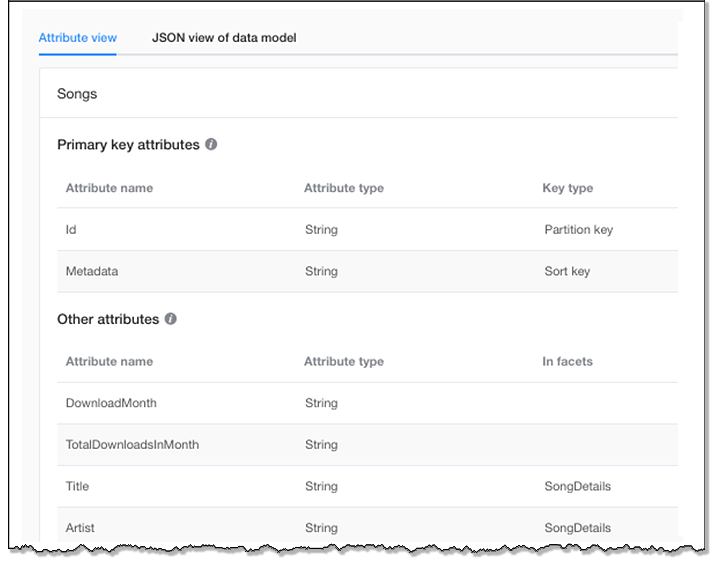Click SongDetails facet in Artist row
713x563 pixels.
click(x=577, y=528)
